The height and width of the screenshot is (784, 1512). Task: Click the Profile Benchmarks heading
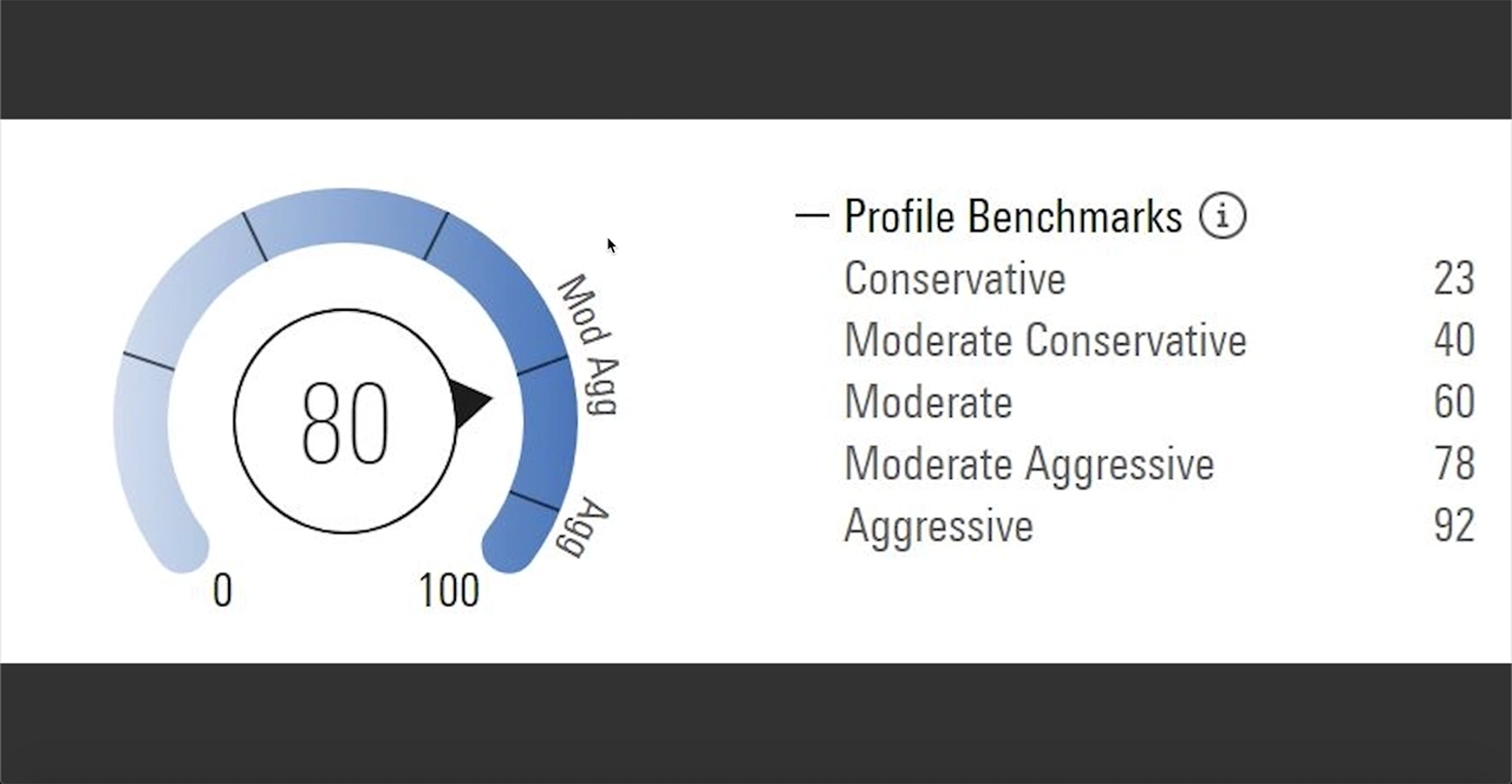click(x=1013, y=216)
